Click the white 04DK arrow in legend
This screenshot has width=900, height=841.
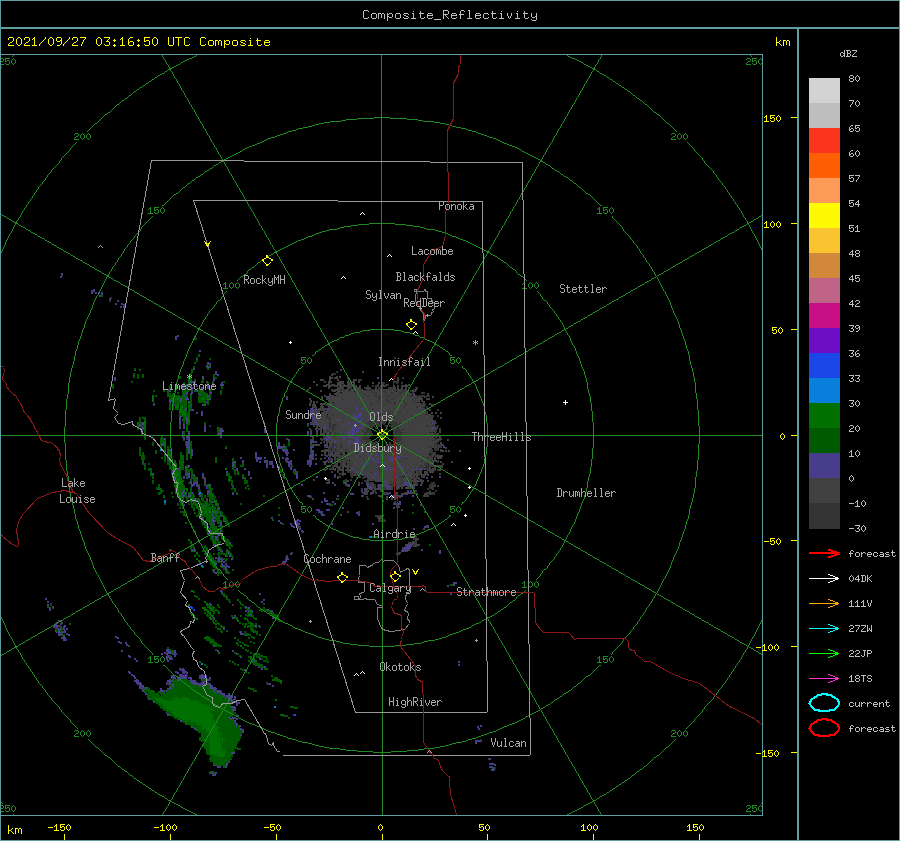tap(824, 578)
